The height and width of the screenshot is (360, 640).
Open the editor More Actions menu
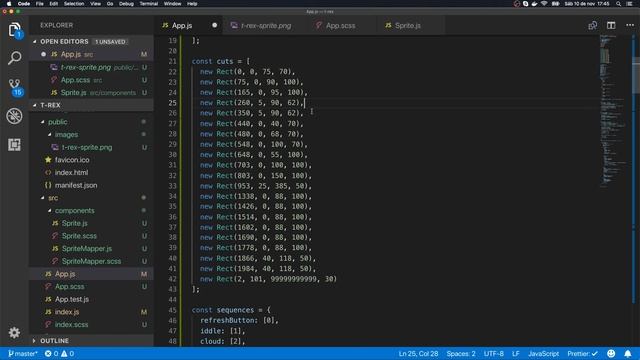(630, 25)
